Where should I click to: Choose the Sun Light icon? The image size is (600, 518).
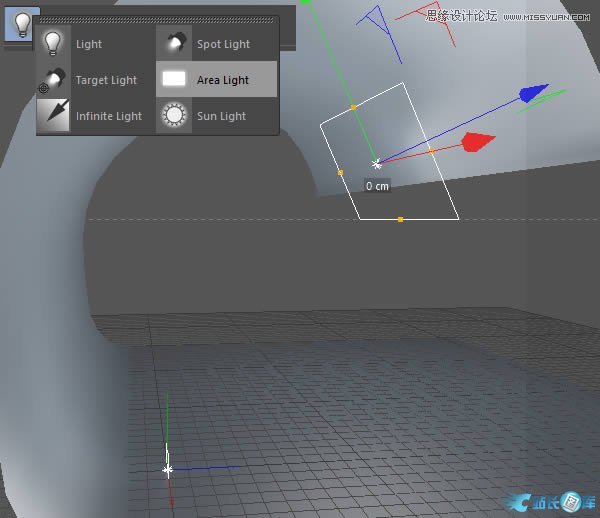tap(176, 116)
